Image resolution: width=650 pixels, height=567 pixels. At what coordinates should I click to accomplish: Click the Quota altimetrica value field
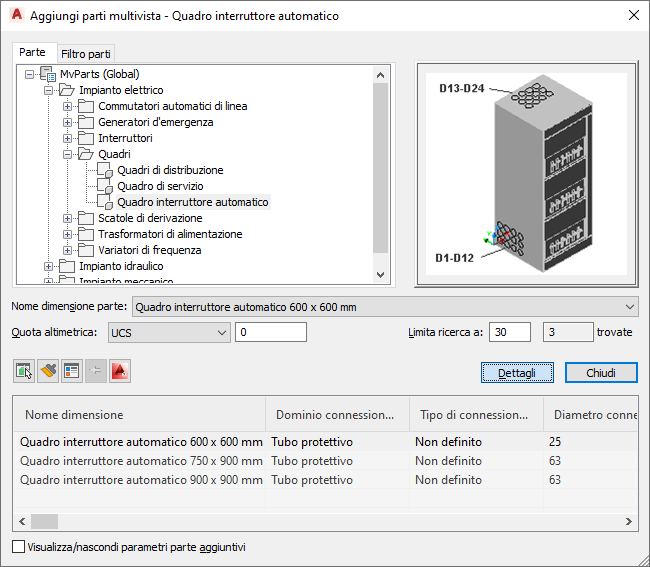[x=271, y=332]
